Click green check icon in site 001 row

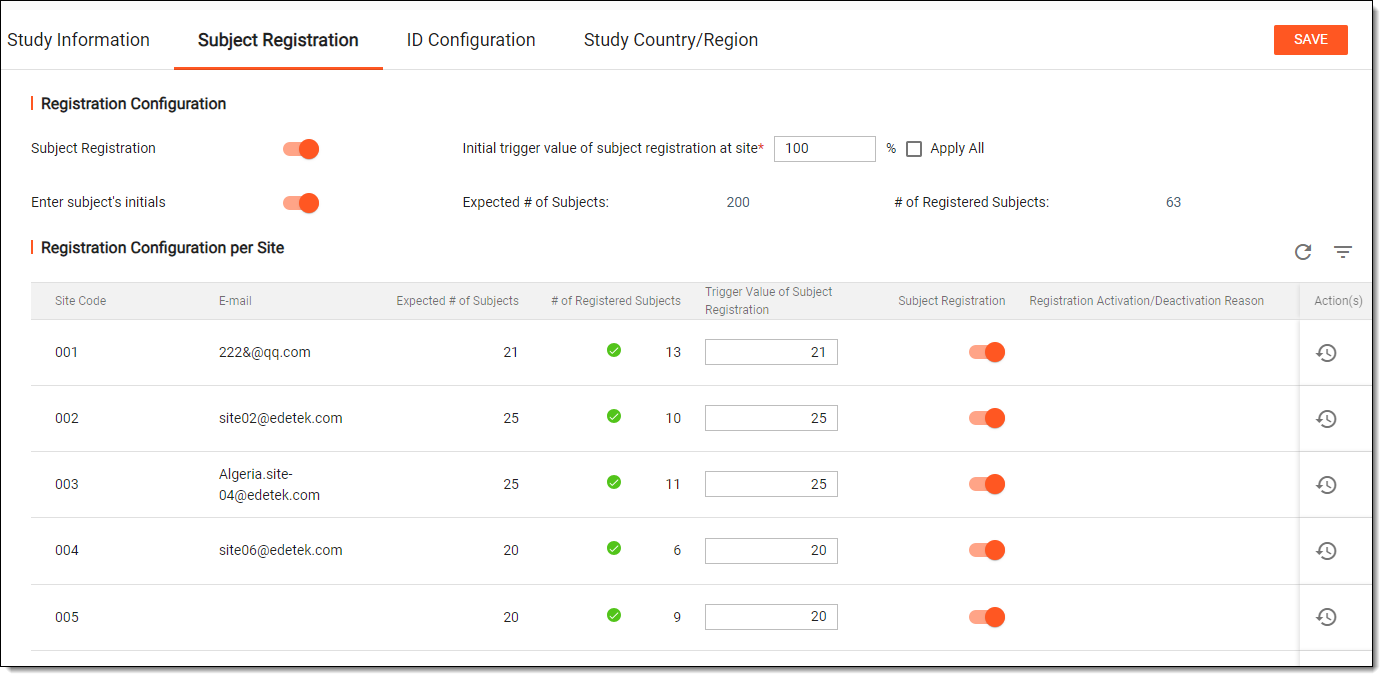coord(614,350)
